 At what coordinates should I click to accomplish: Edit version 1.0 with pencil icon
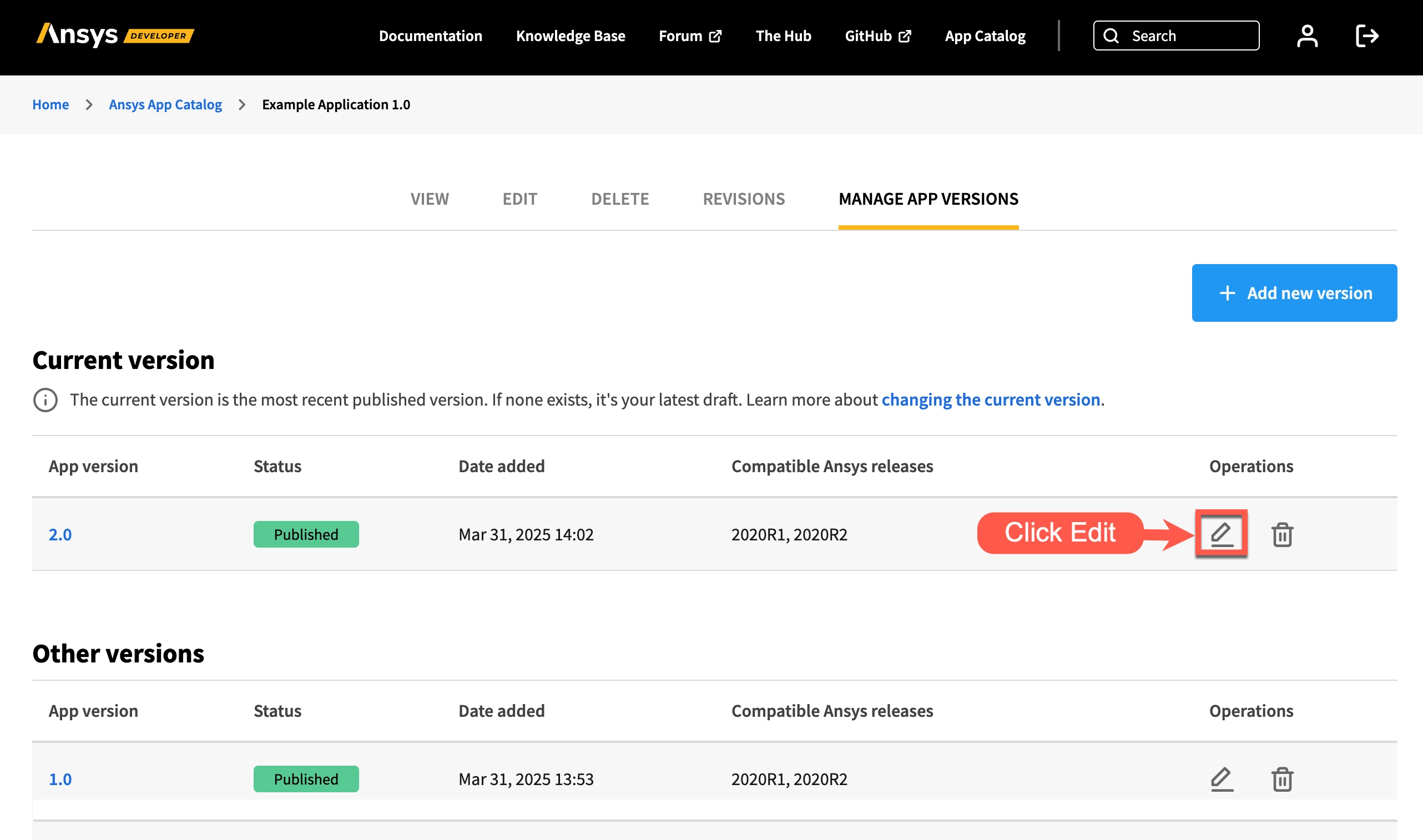coord(1222,780)
